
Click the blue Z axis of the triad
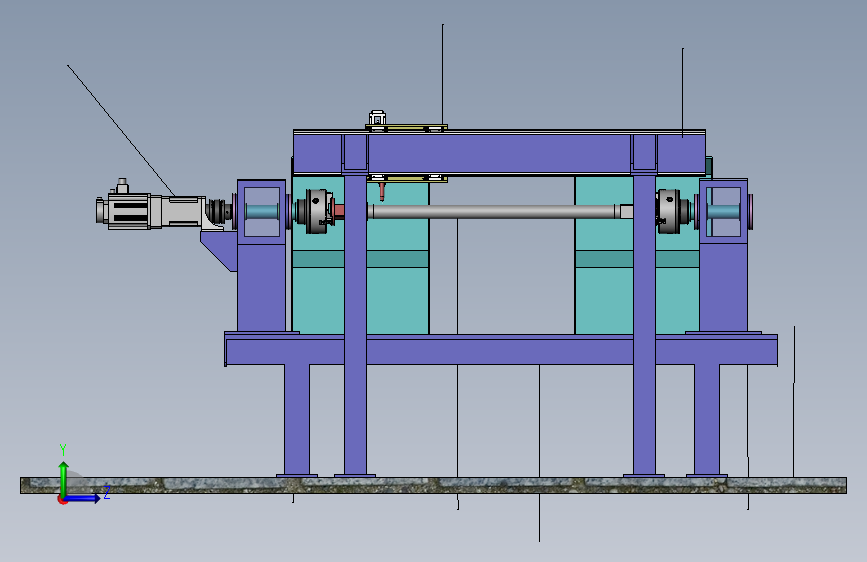81,498
